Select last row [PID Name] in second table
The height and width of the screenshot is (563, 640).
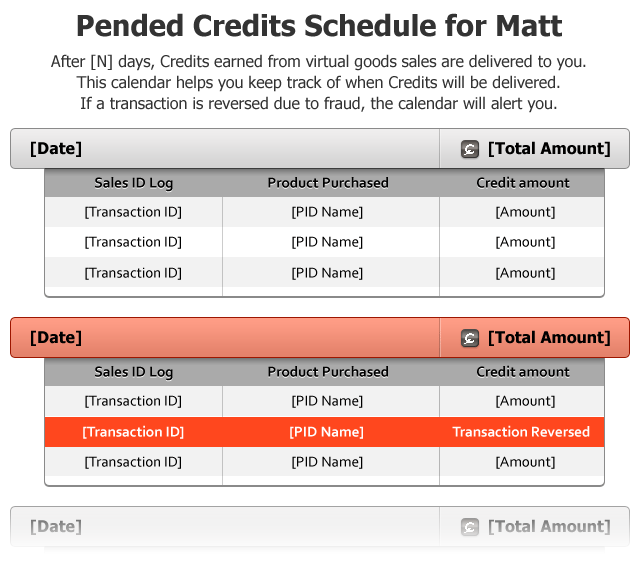327,462
